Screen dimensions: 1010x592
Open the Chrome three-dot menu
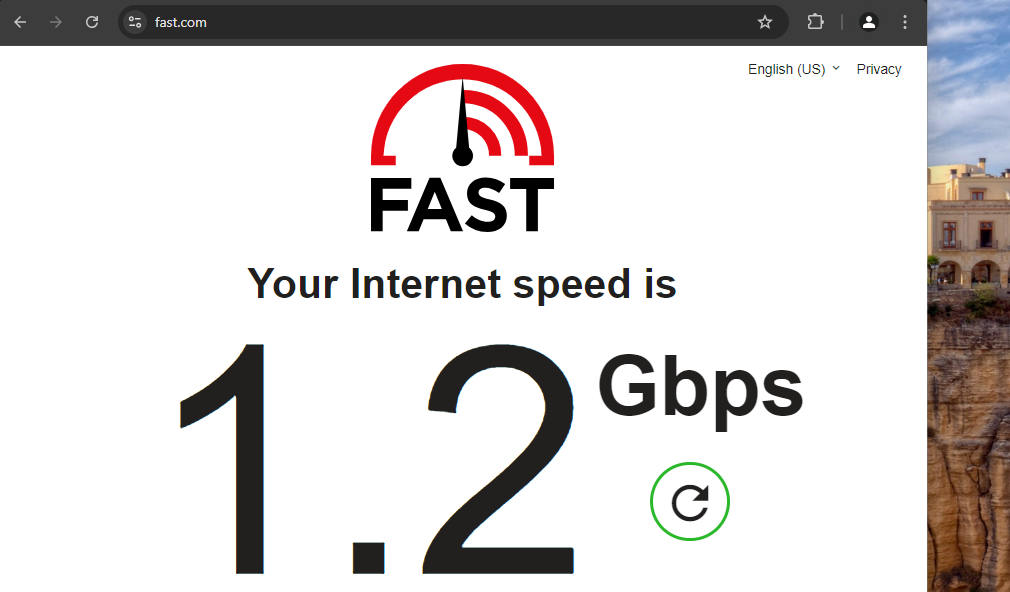click(x=905, y=23)
